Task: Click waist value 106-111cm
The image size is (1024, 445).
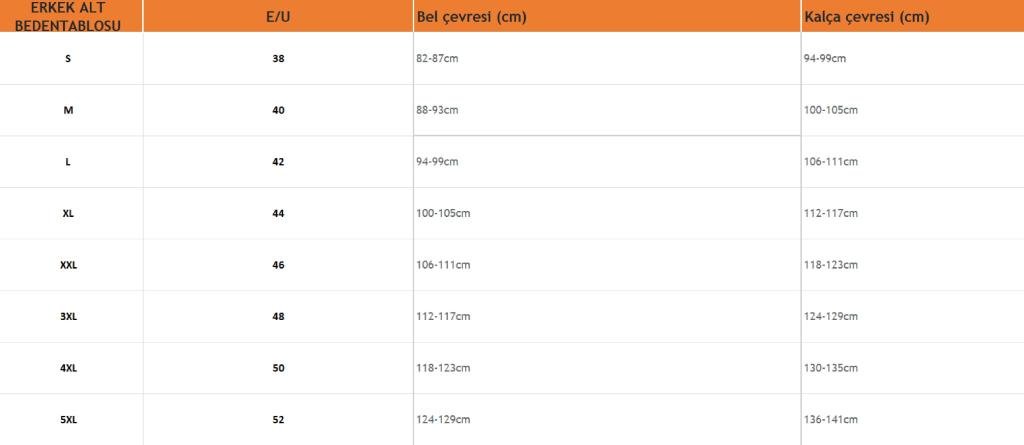Action: [443, 265]
